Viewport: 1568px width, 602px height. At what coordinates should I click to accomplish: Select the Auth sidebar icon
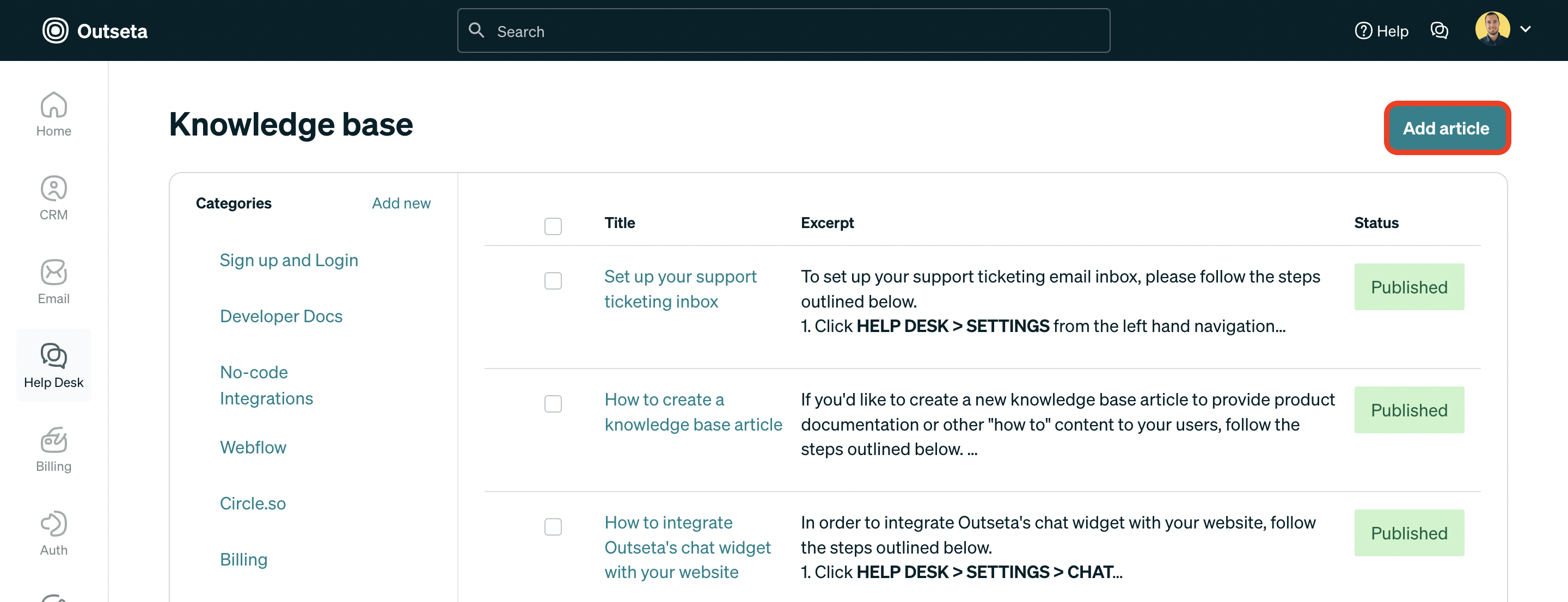click(x=53, y=531)
